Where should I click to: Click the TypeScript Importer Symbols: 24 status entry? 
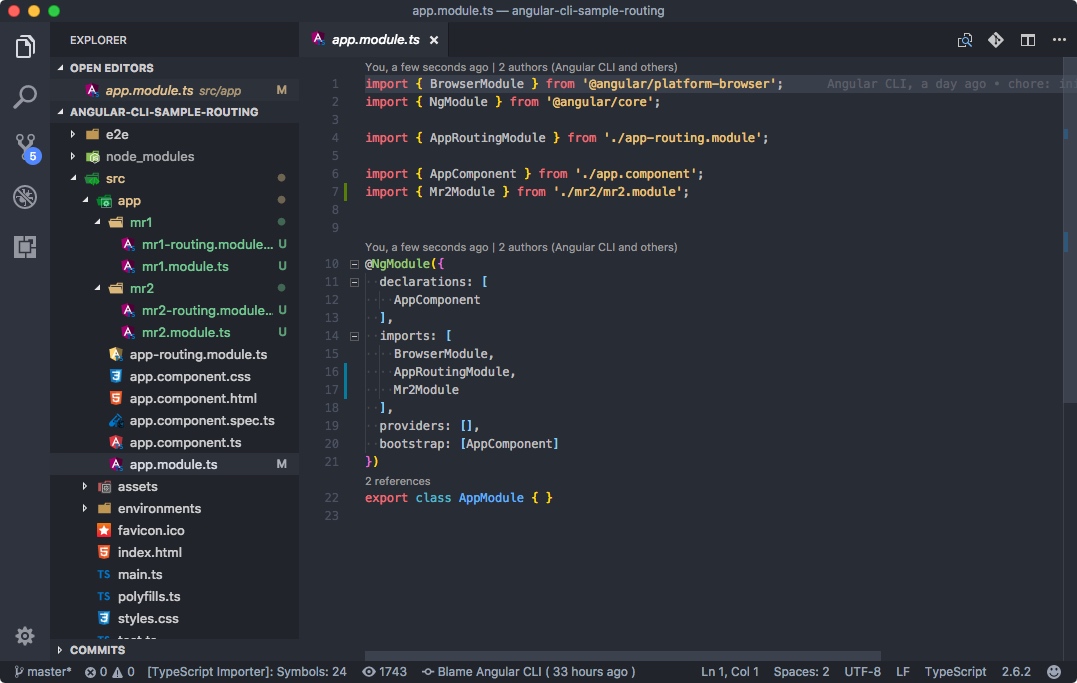pos(247,671)
